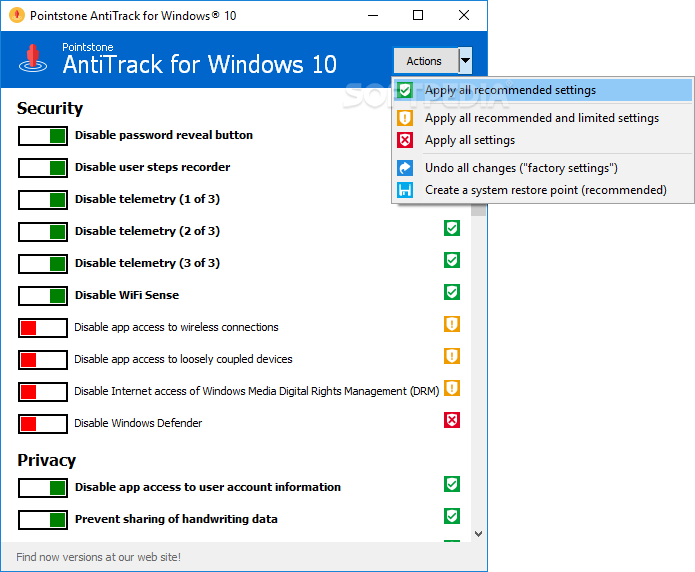695x572 pixels.
Task: Open the Actions dropdown arrow
Action: (x=465, y=60)
